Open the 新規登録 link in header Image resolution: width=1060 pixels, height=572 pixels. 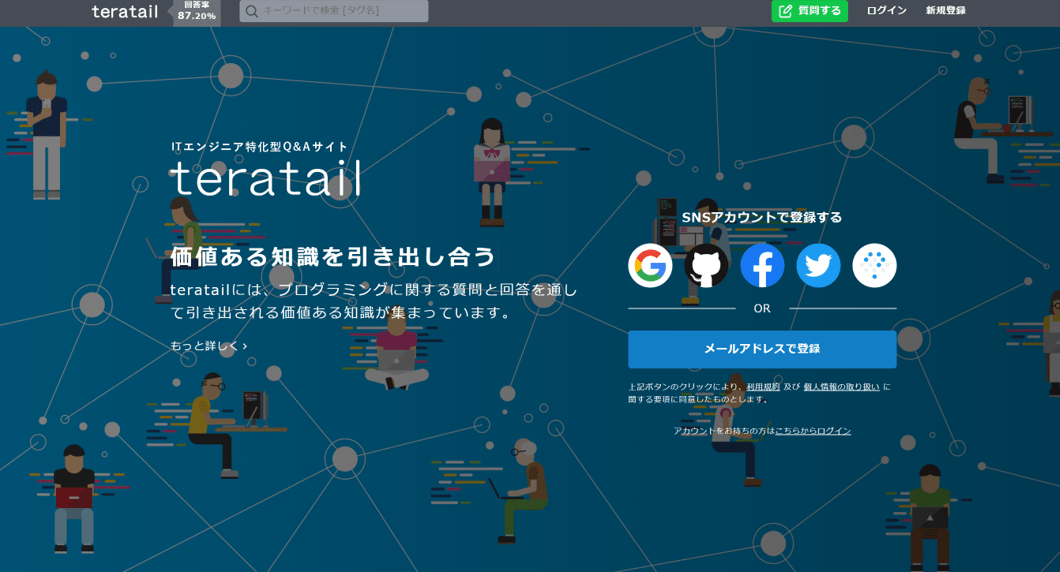[946, 11]
